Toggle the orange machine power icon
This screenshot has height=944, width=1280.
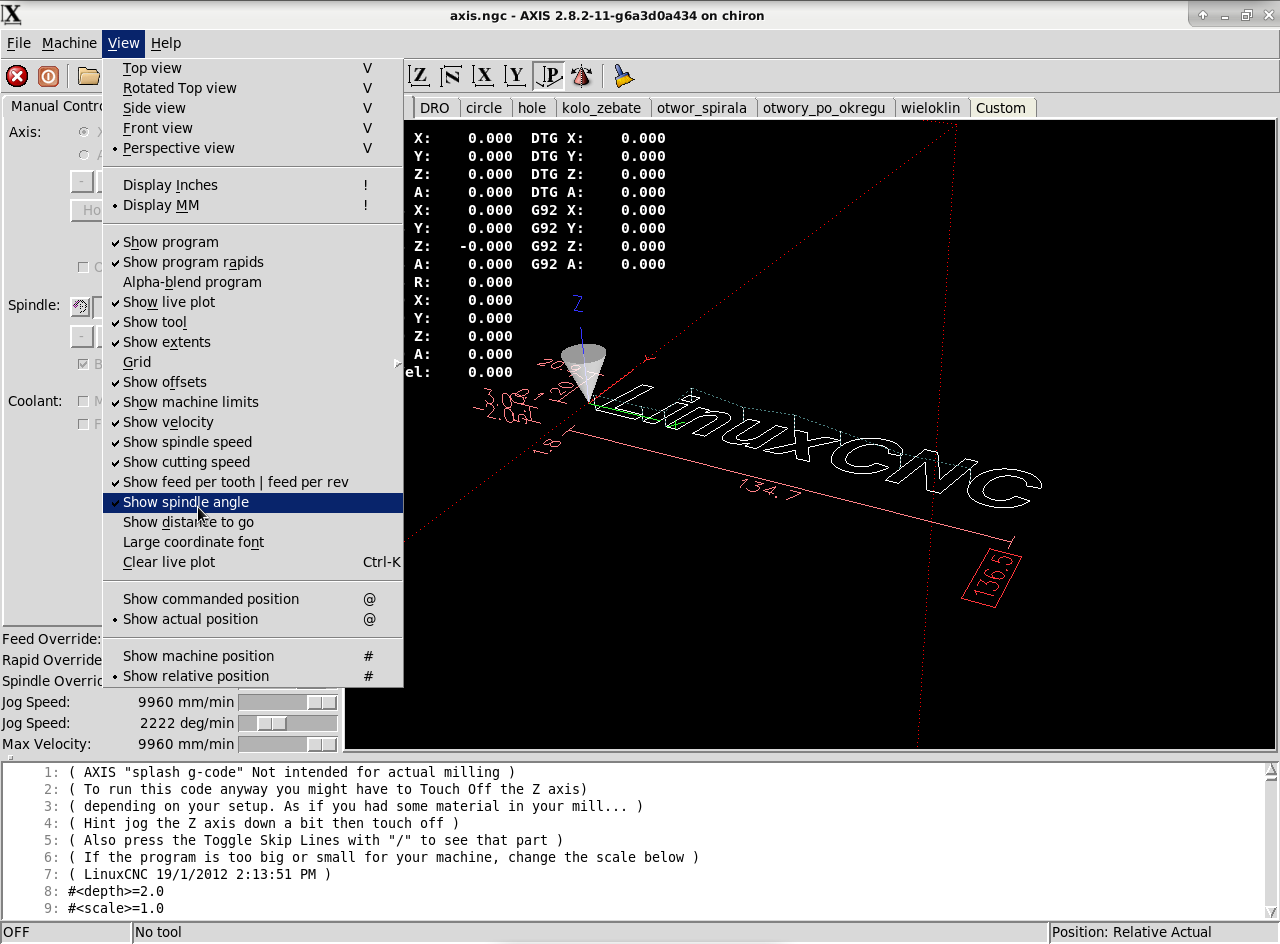coord(48,76)
